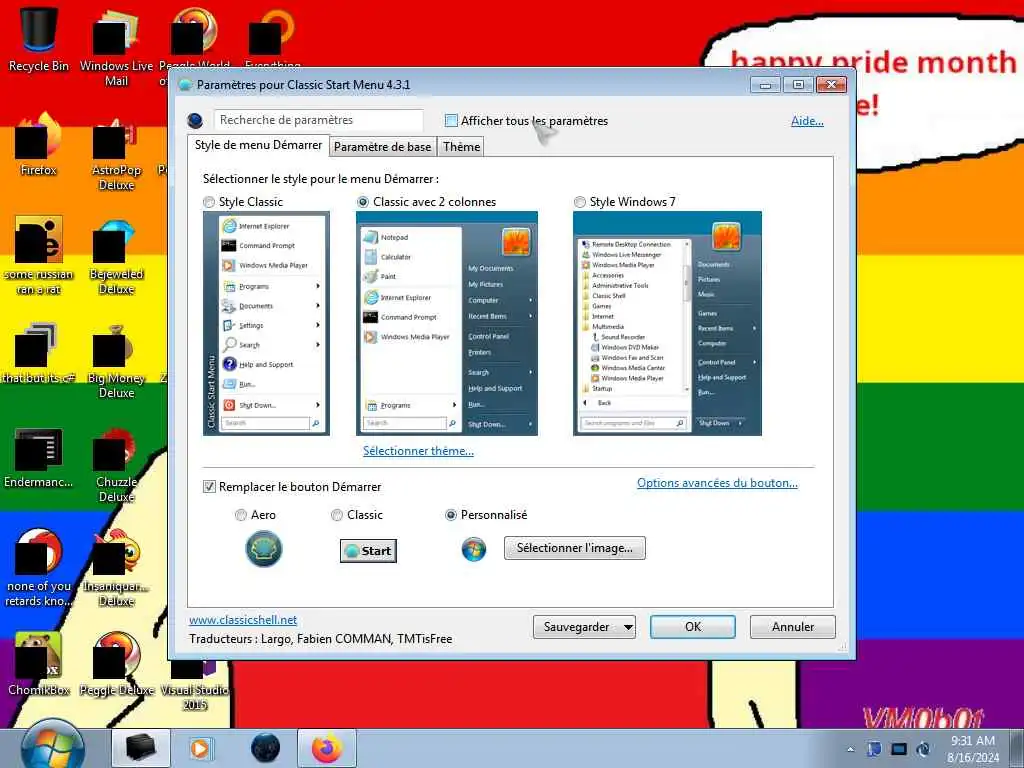Open the 'Sélectionner thème...' link
This screenshot has width=1024, height=768.
click(x=419, y=451)
